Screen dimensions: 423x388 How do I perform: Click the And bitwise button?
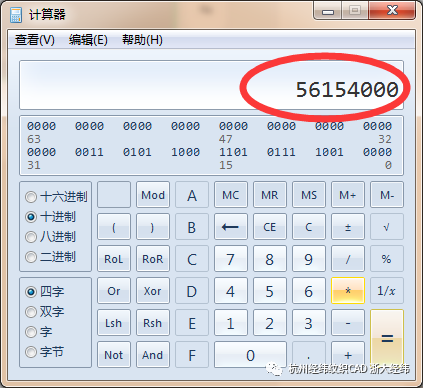153,355
